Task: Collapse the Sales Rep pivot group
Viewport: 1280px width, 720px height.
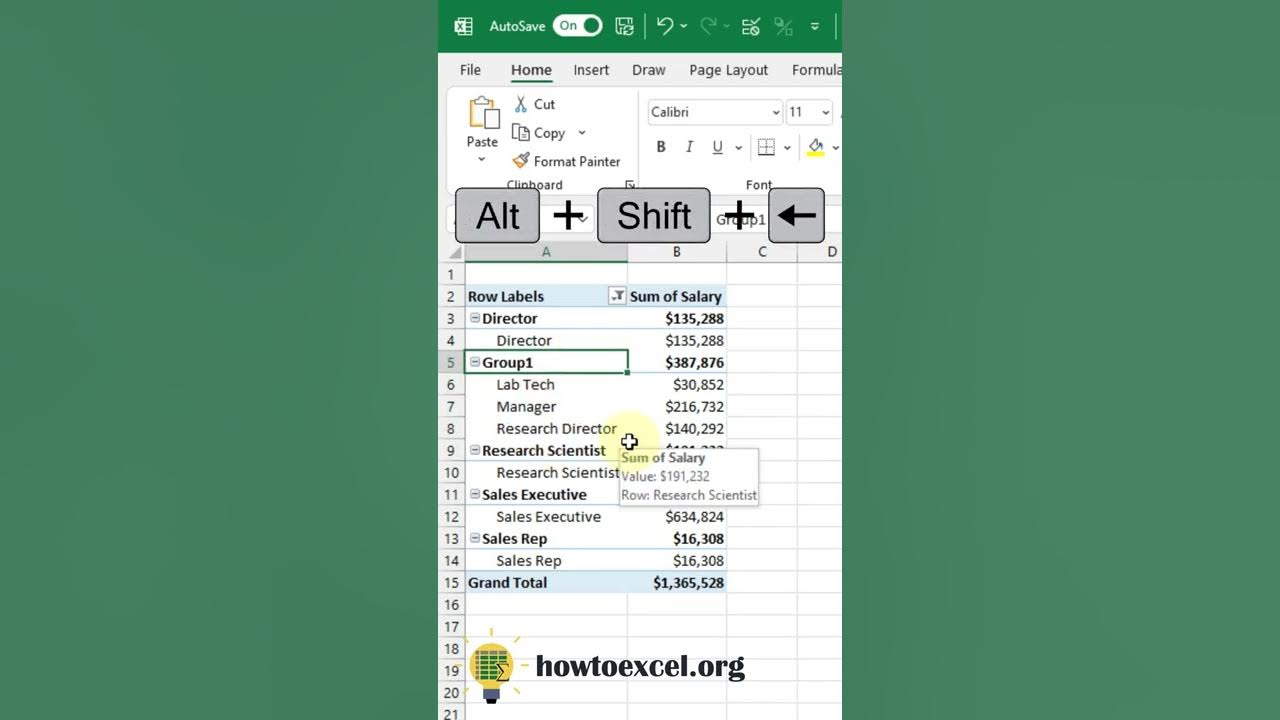Action: point(475,538)
